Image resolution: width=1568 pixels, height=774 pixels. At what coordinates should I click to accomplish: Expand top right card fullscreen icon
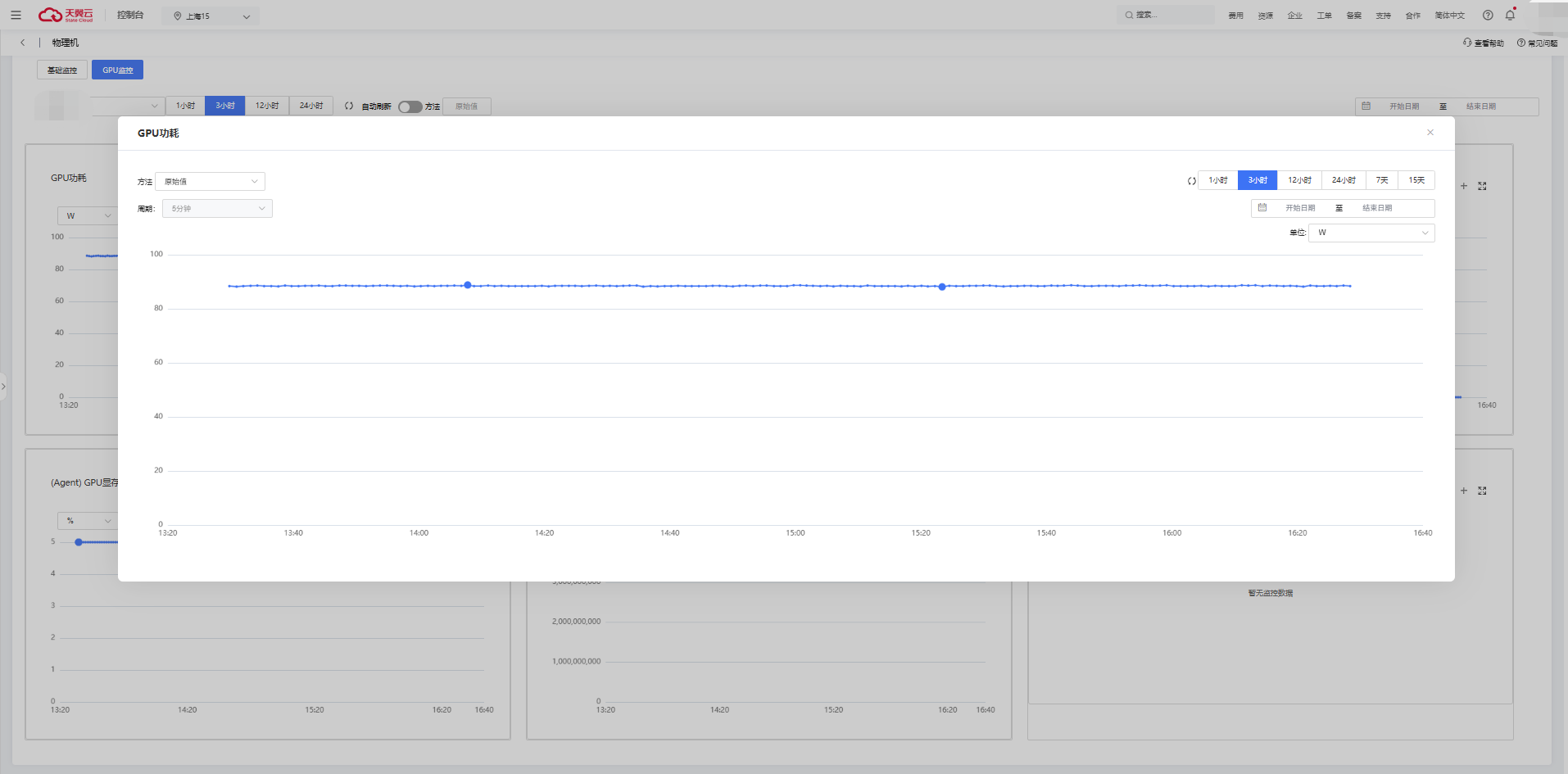1482,186
